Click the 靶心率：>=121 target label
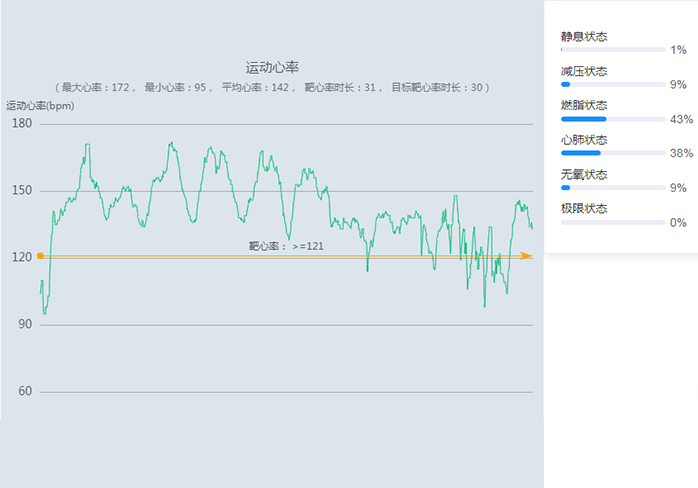 (286, 245)
